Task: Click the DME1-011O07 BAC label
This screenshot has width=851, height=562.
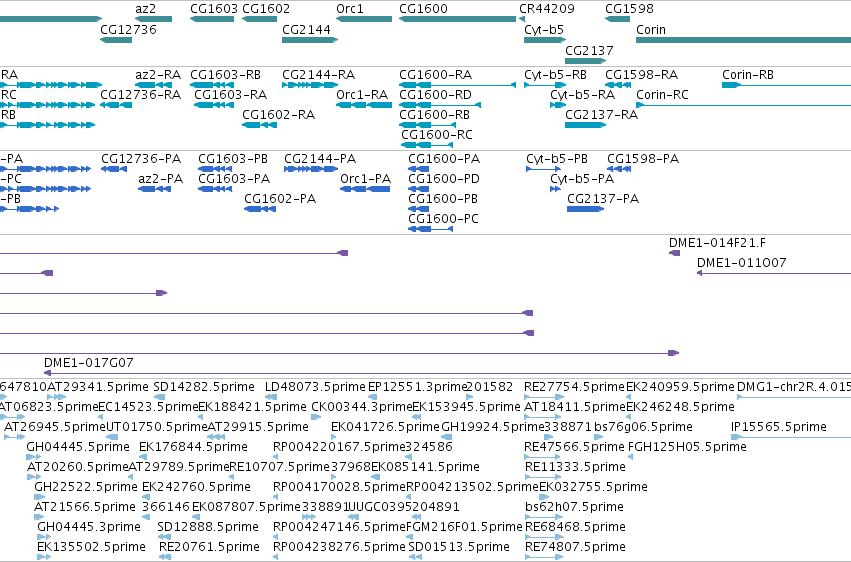Action: tap(741, 263)
